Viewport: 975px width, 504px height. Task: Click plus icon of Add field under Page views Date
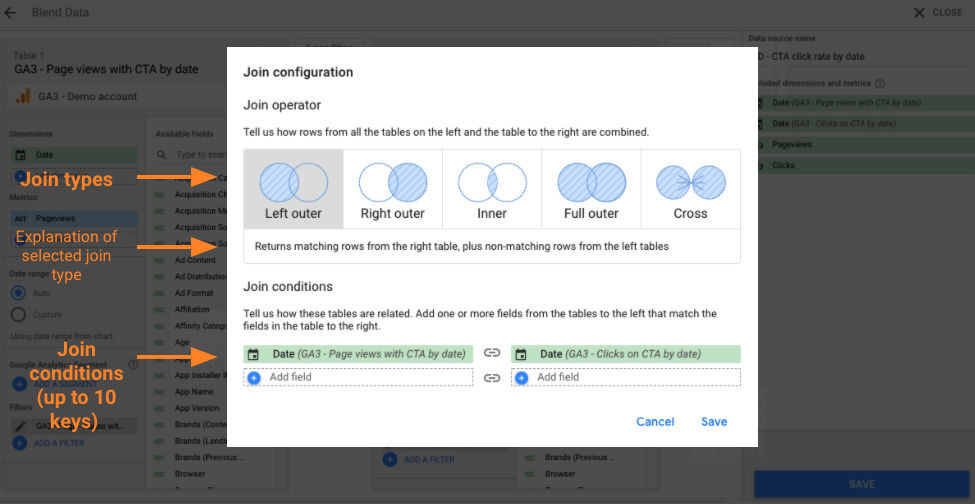coord(254,377)
